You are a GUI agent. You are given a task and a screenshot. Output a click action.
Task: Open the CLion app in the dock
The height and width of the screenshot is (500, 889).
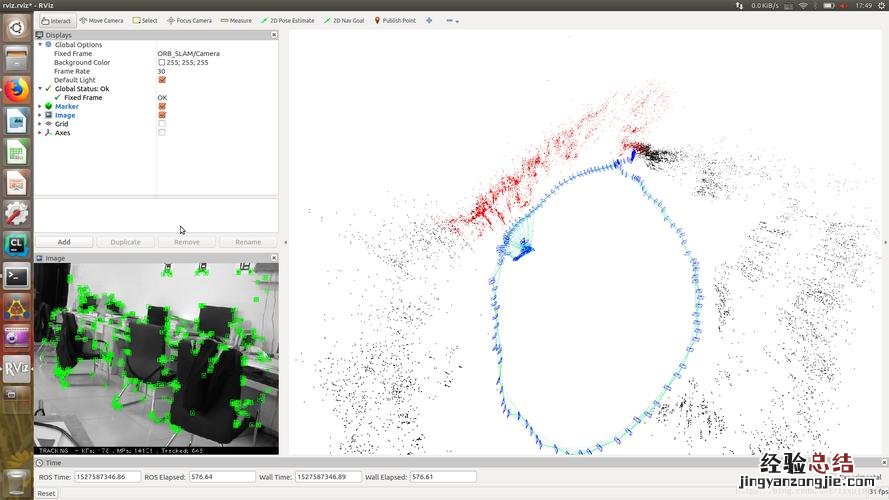[16, 243]
